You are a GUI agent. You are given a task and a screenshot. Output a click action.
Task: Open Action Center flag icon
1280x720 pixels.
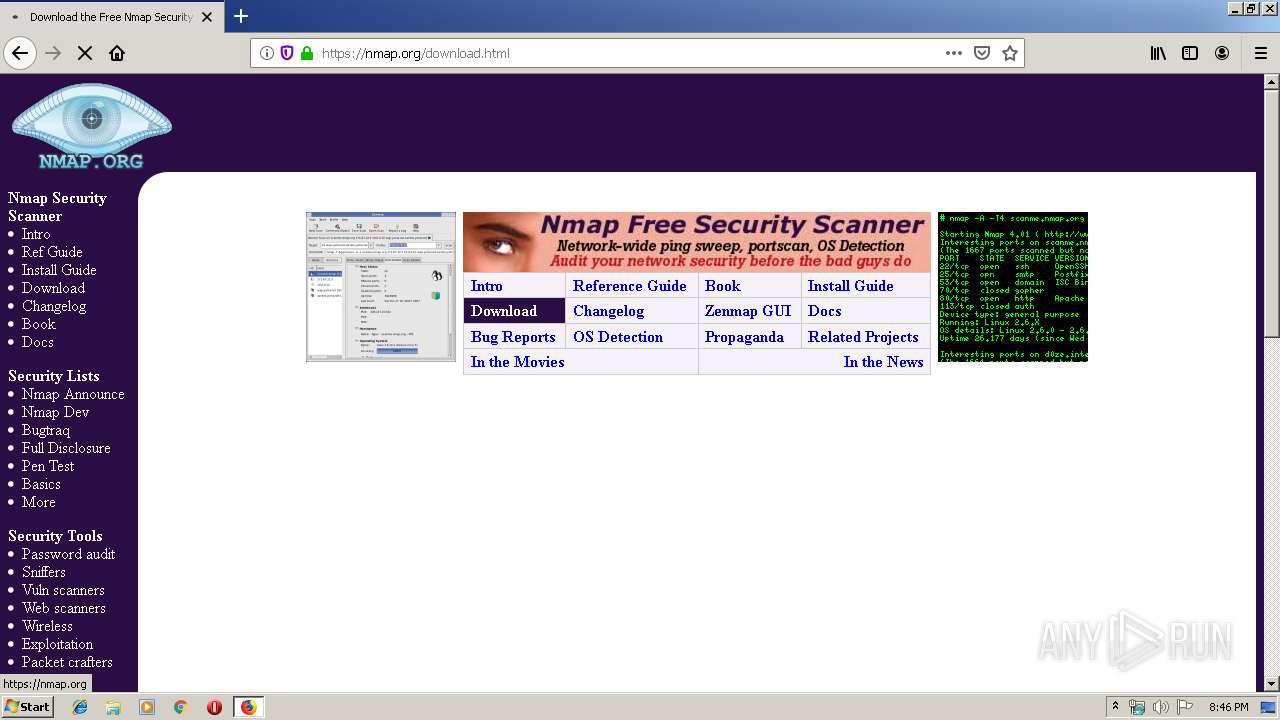(x=1185, y=707)
